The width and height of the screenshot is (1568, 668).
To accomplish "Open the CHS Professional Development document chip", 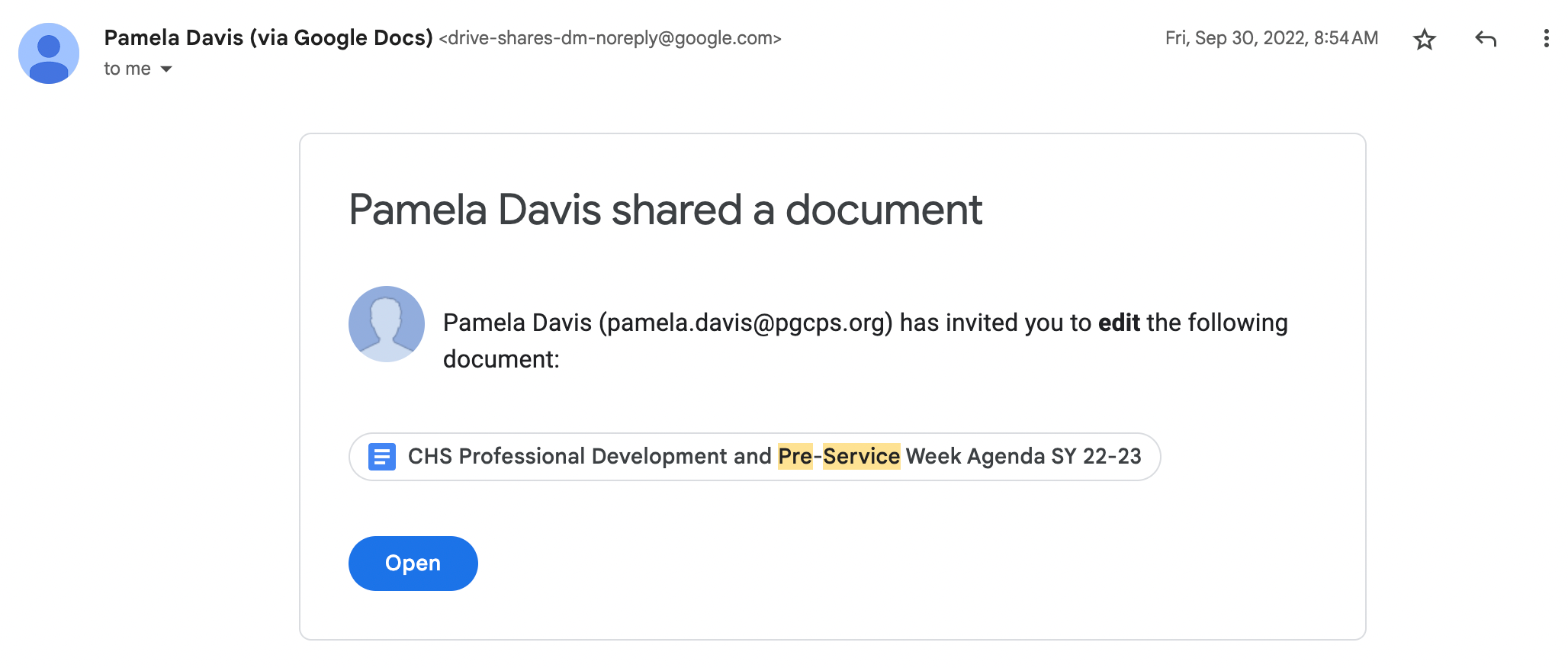I will [x=755, y=457].
